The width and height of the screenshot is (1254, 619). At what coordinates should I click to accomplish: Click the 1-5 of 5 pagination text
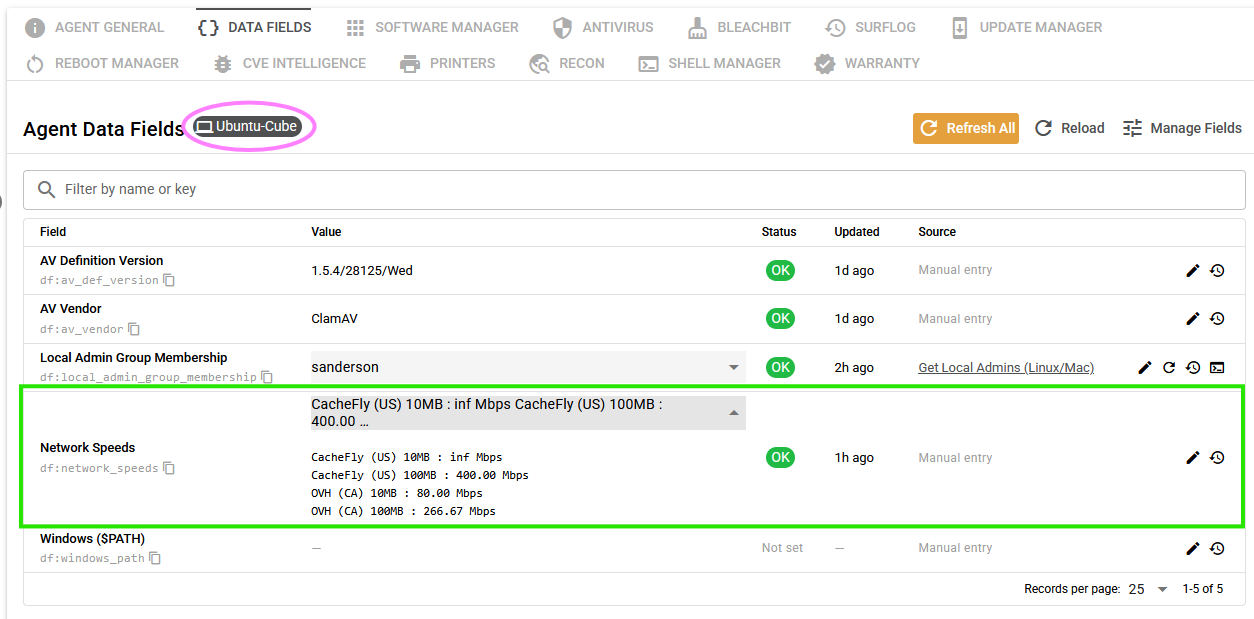pos(1203,589)
